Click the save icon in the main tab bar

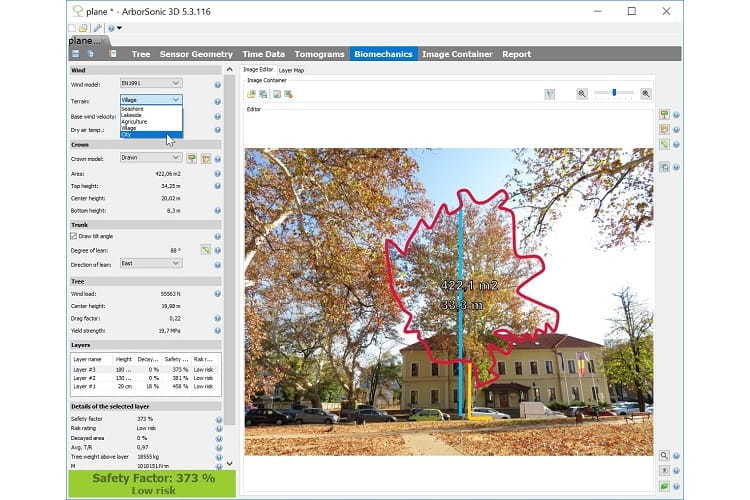tap(76, 54)
